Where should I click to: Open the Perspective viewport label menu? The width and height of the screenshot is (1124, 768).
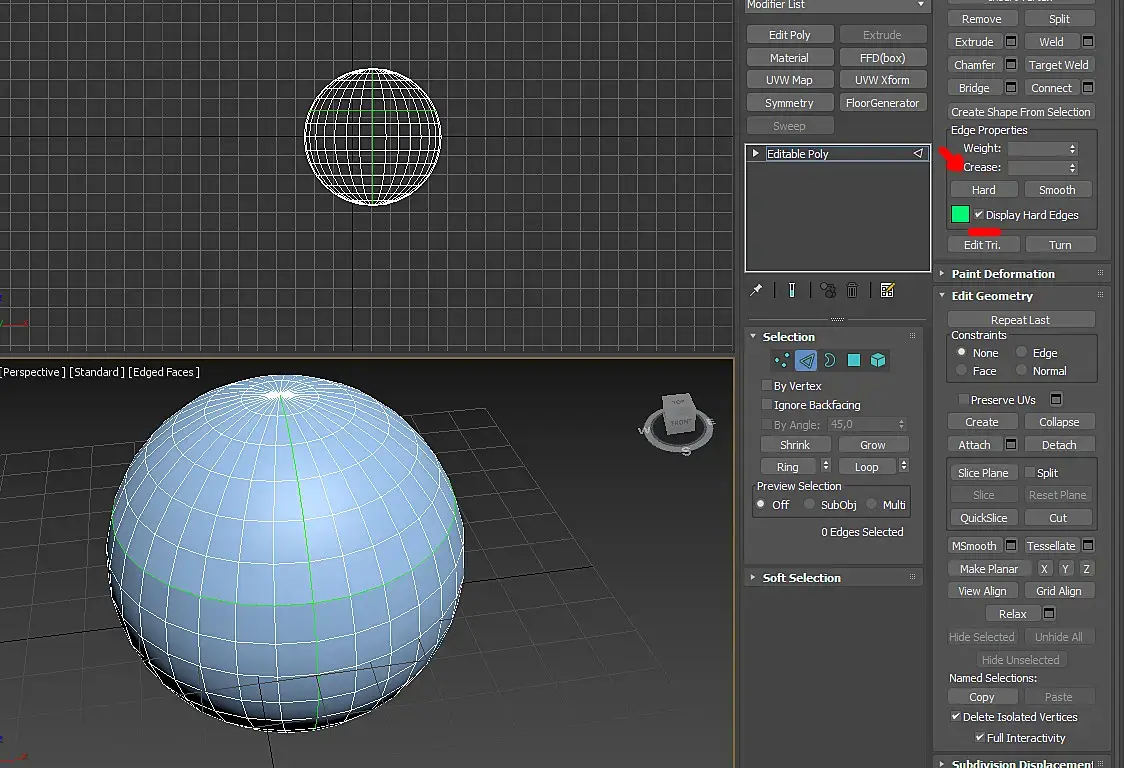pyautogui.click(x=33, y=372)
